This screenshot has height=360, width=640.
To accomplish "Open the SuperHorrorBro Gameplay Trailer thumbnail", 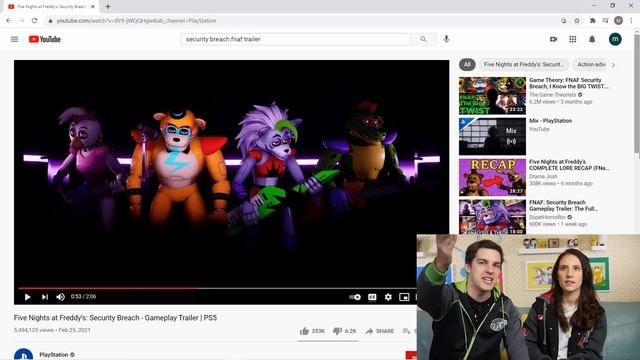I will tap(492, 217).
